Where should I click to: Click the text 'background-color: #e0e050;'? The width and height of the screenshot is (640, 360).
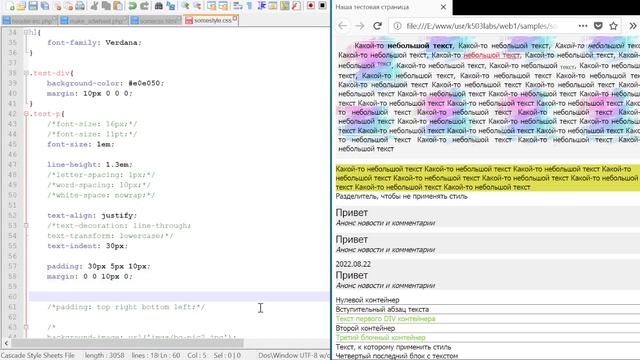[x=105, y=83]
